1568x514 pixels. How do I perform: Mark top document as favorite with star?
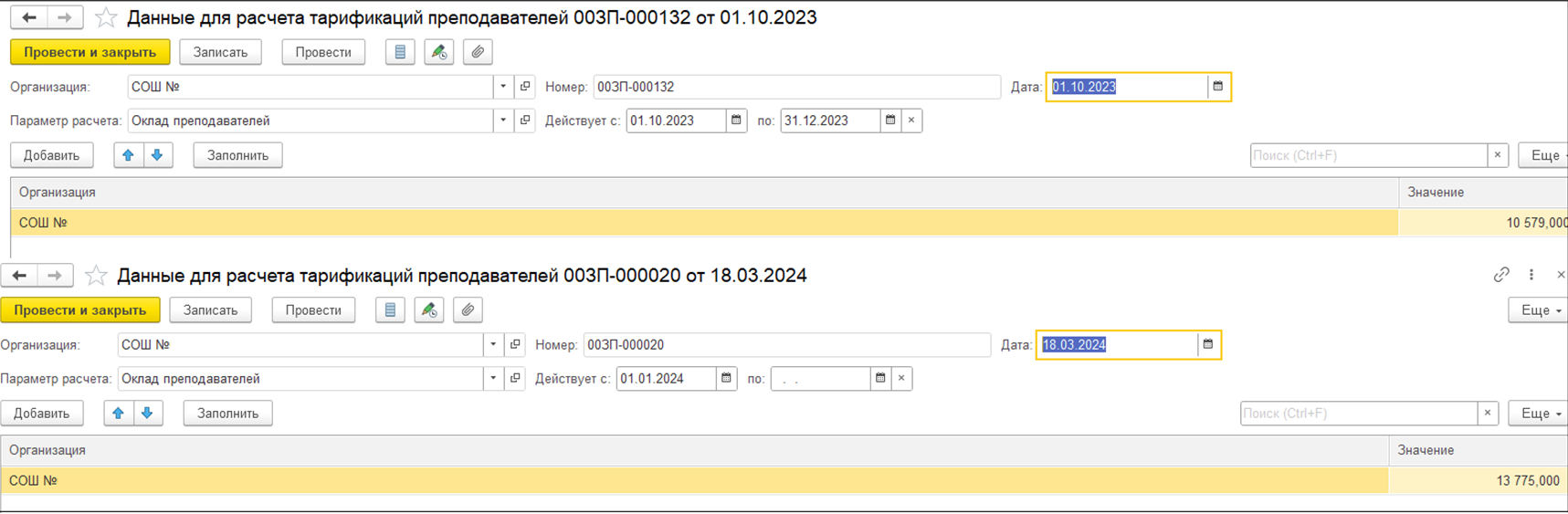pos(106,17)
